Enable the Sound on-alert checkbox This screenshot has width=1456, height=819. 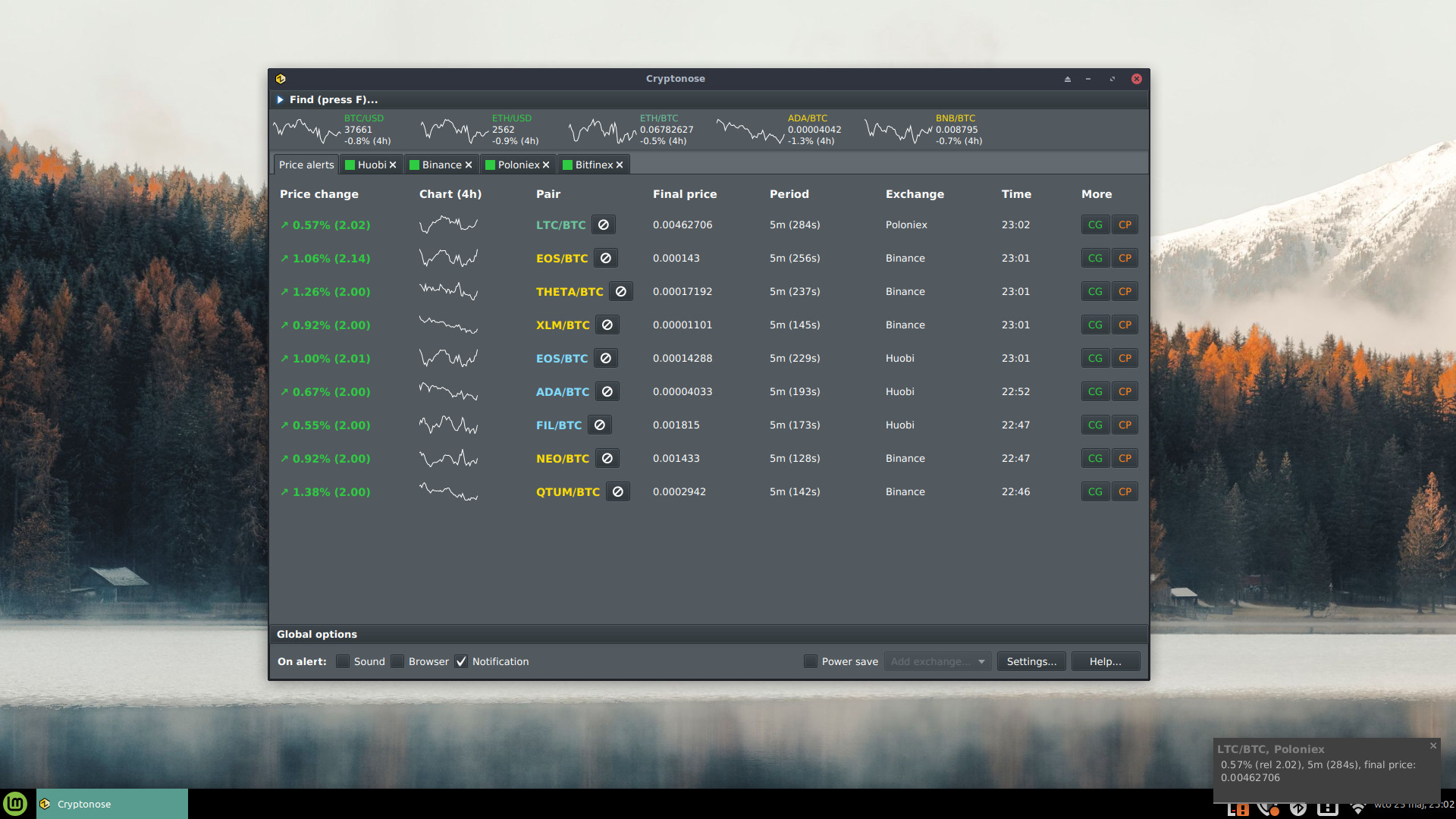click(x=343, y=661)
